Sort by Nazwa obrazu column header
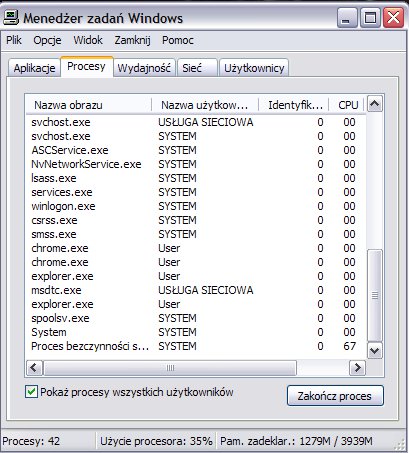This screenshot has height=453, width=409. (89, 105)
